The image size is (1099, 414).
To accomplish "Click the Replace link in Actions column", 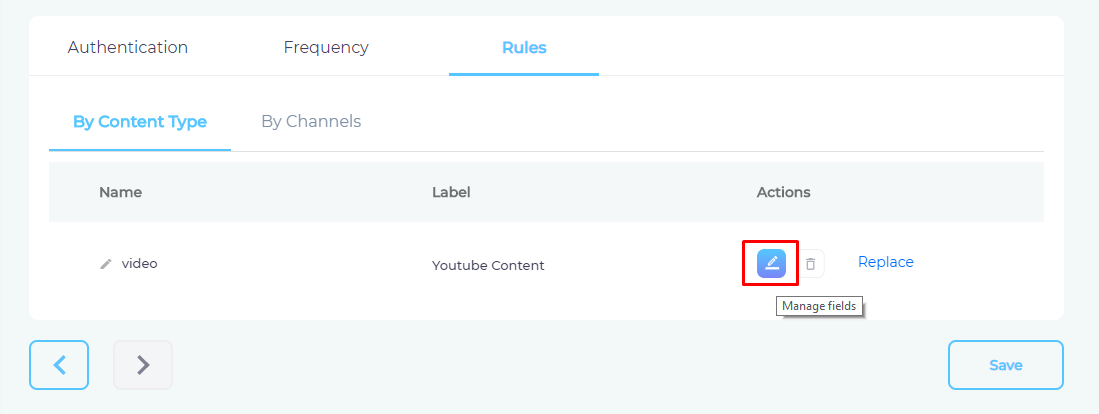I will coord(885,262).
